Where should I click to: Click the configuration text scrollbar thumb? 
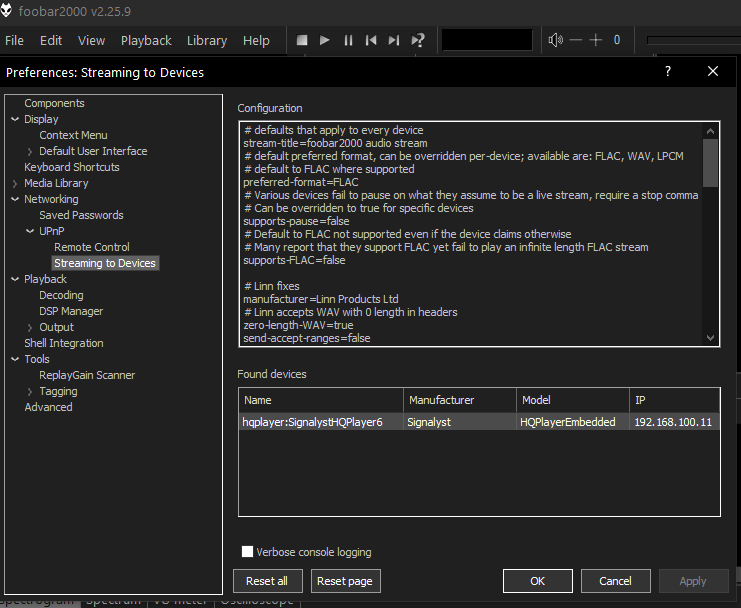pyautogui.click(x=710, y=163)
